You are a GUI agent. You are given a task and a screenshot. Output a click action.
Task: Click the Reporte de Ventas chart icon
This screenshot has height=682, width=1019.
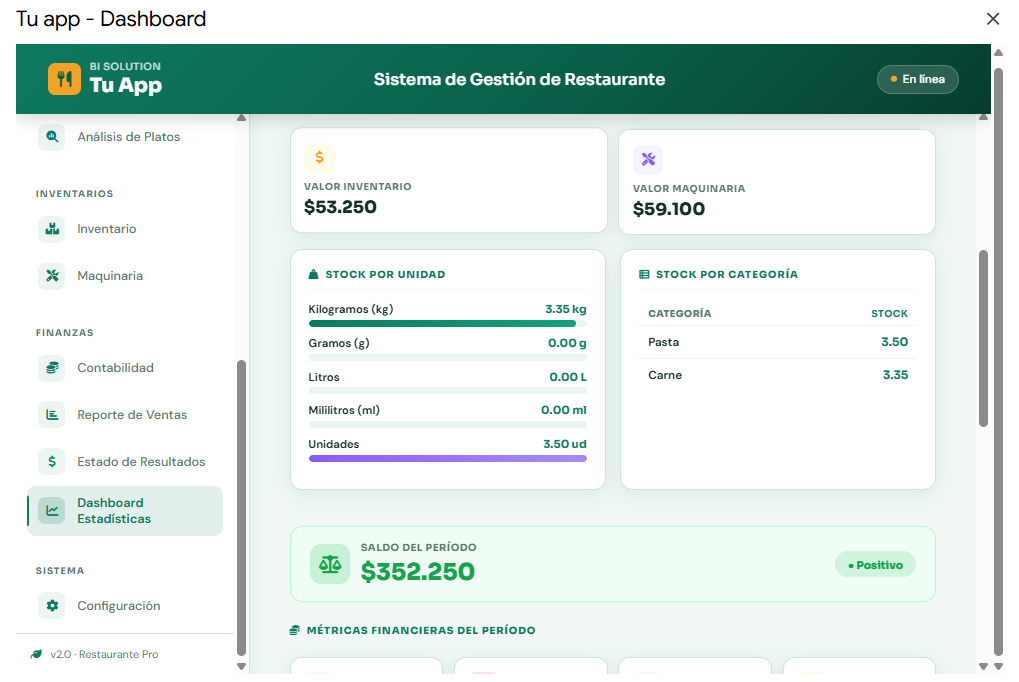[52, 415]
